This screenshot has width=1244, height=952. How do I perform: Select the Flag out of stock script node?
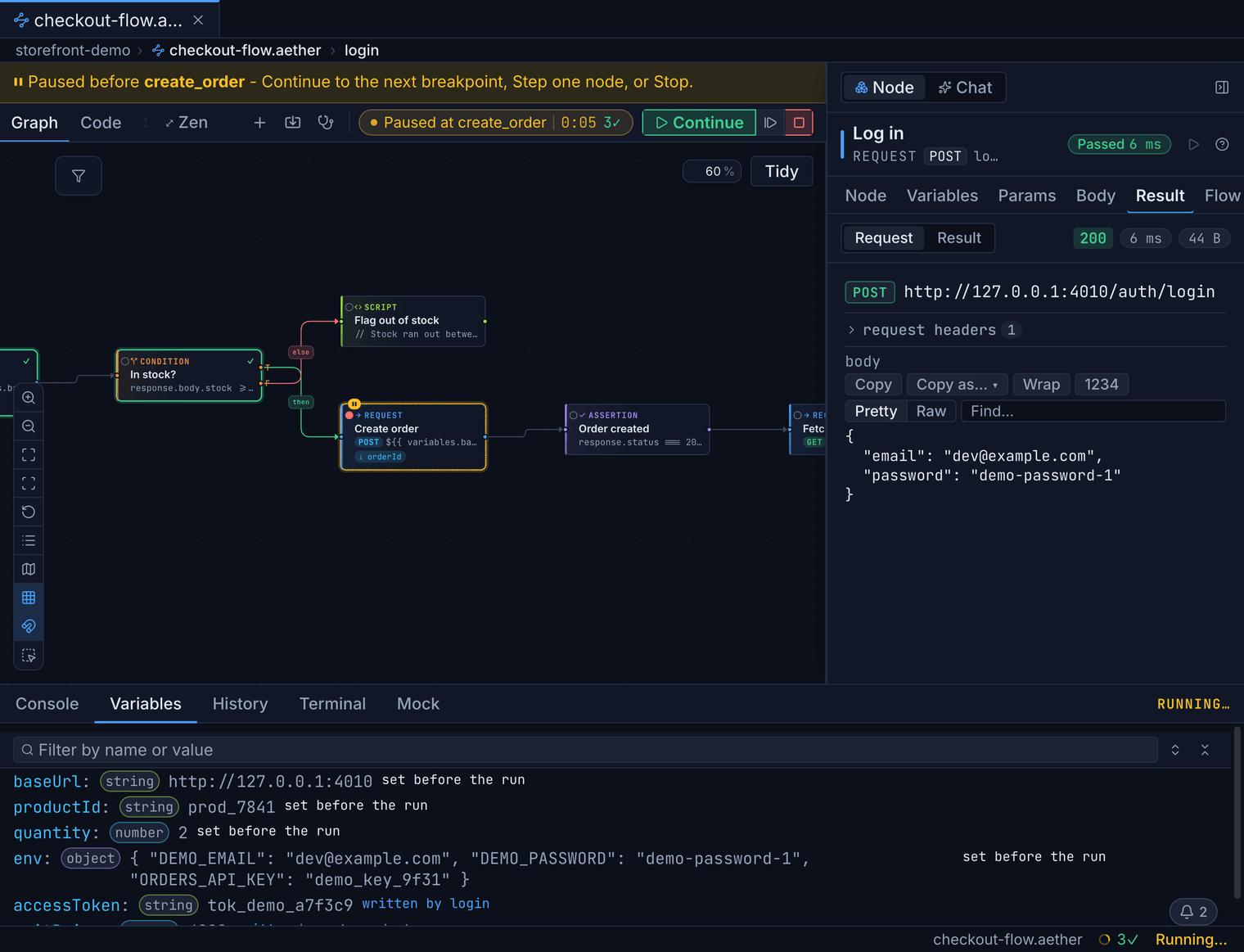413,321
